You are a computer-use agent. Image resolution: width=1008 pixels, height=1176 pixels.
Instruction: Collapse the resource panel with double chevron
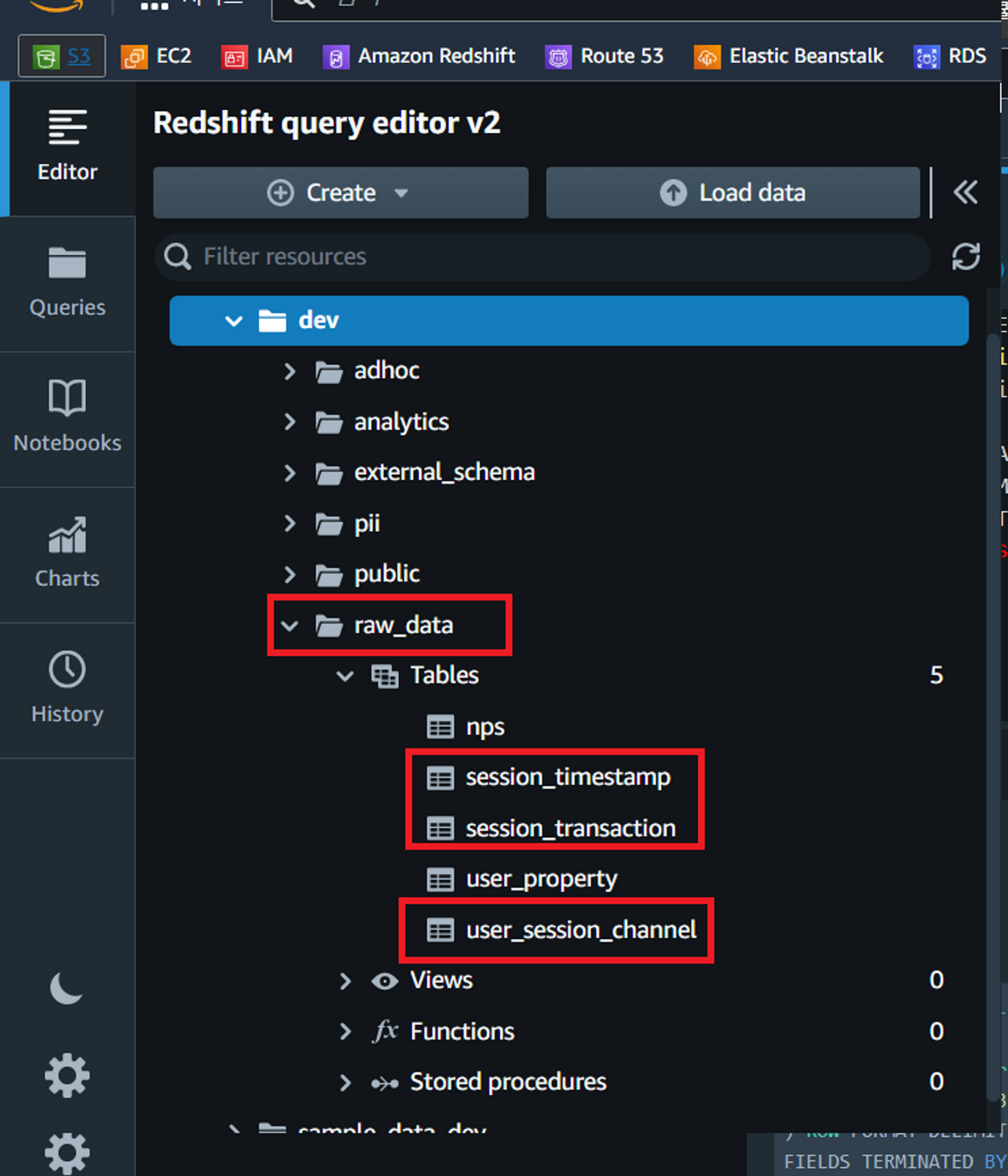pyautogui.click(x=965, y=193)
